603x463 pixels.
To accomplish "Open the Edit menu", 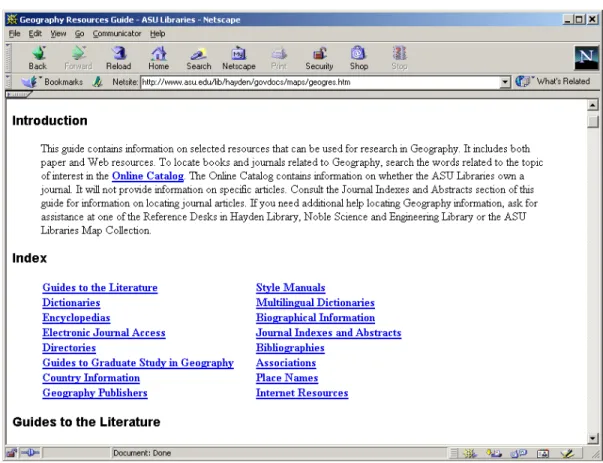I will coord(35,34).
